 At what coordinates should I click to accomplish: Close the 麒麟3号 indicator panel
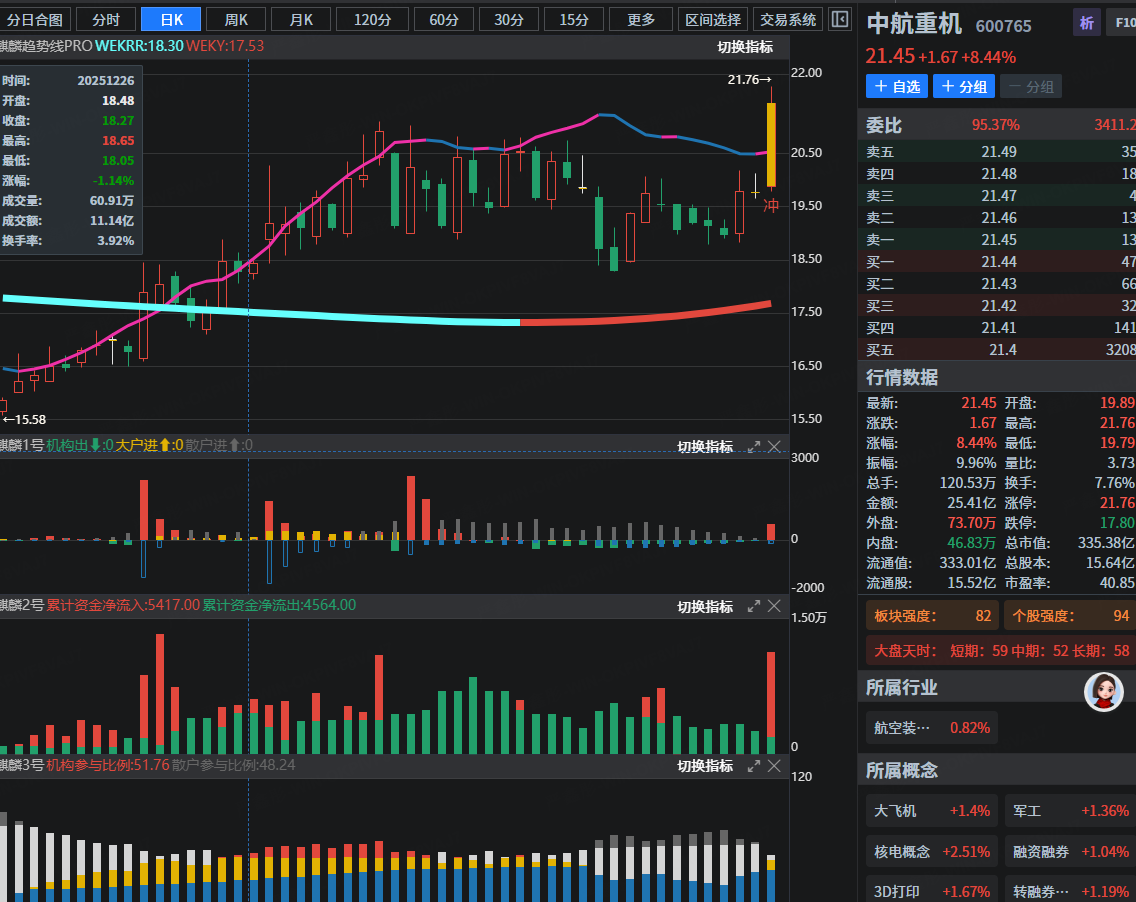(775, 766)
